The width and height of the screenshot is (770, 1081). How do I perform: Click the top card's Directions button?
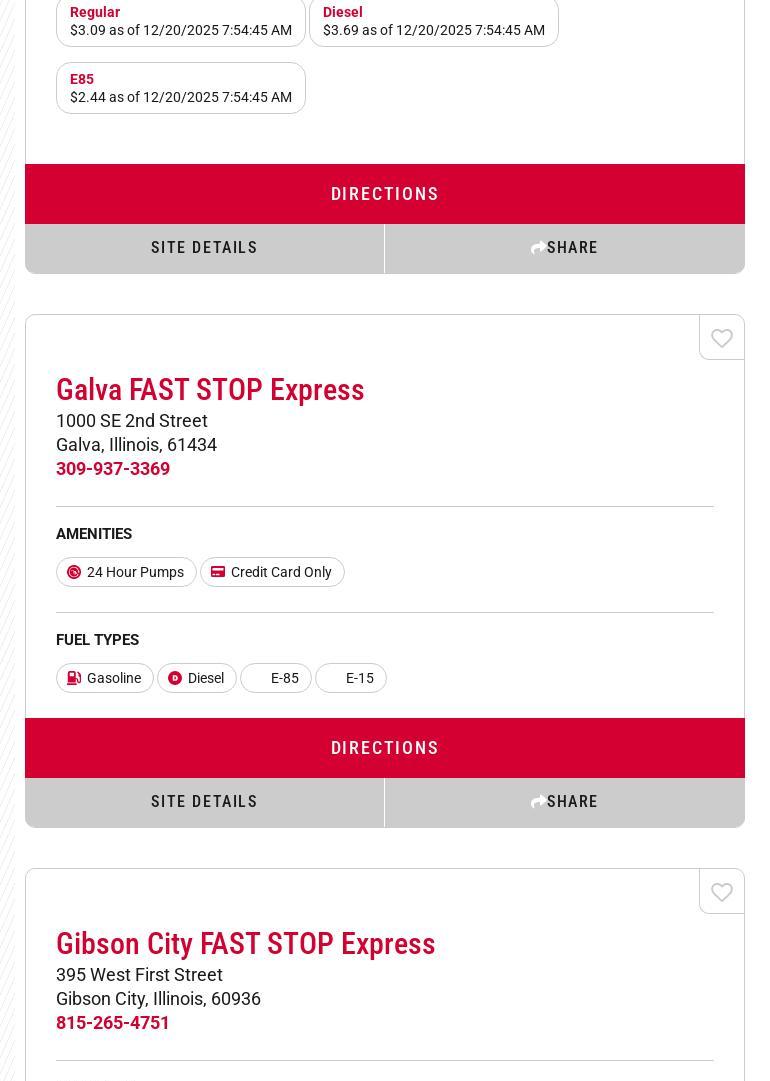click(x=385, y=194)
